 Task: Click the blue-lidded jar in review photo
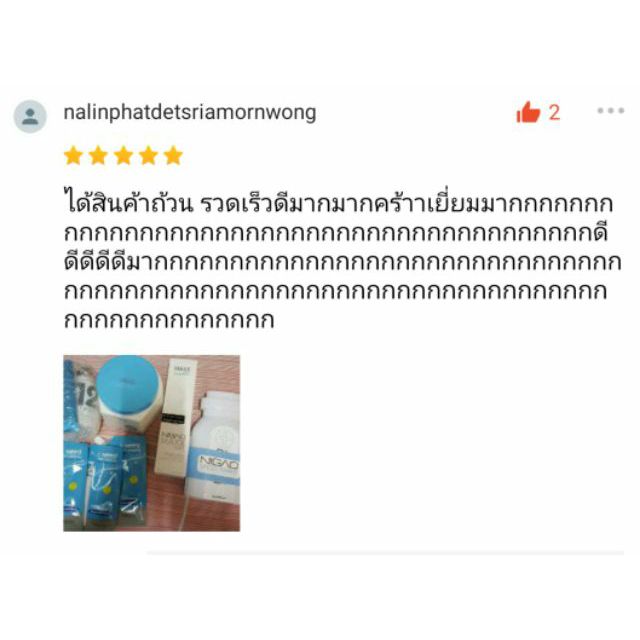pyautogui.click(x=129, y=394)
